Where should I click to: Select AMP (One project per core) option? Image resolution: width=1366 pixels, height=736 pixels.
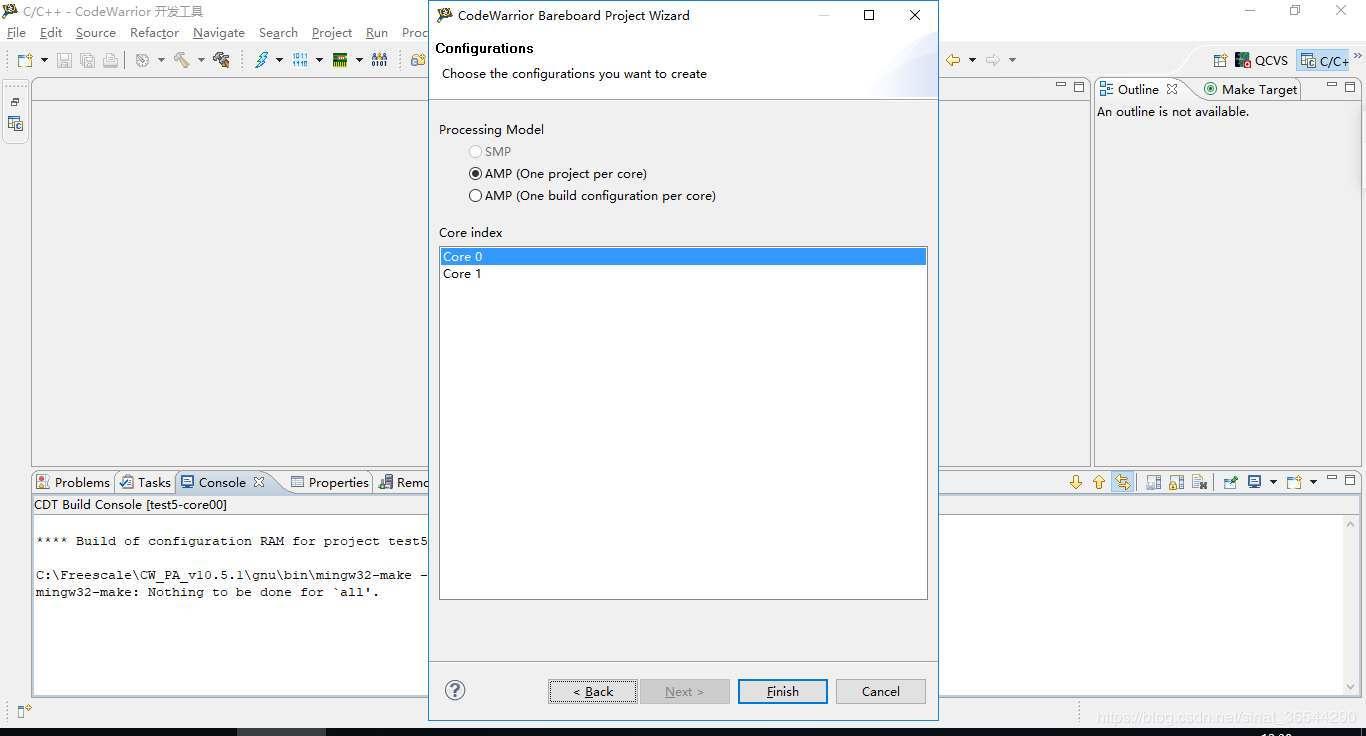pos(476,174)
